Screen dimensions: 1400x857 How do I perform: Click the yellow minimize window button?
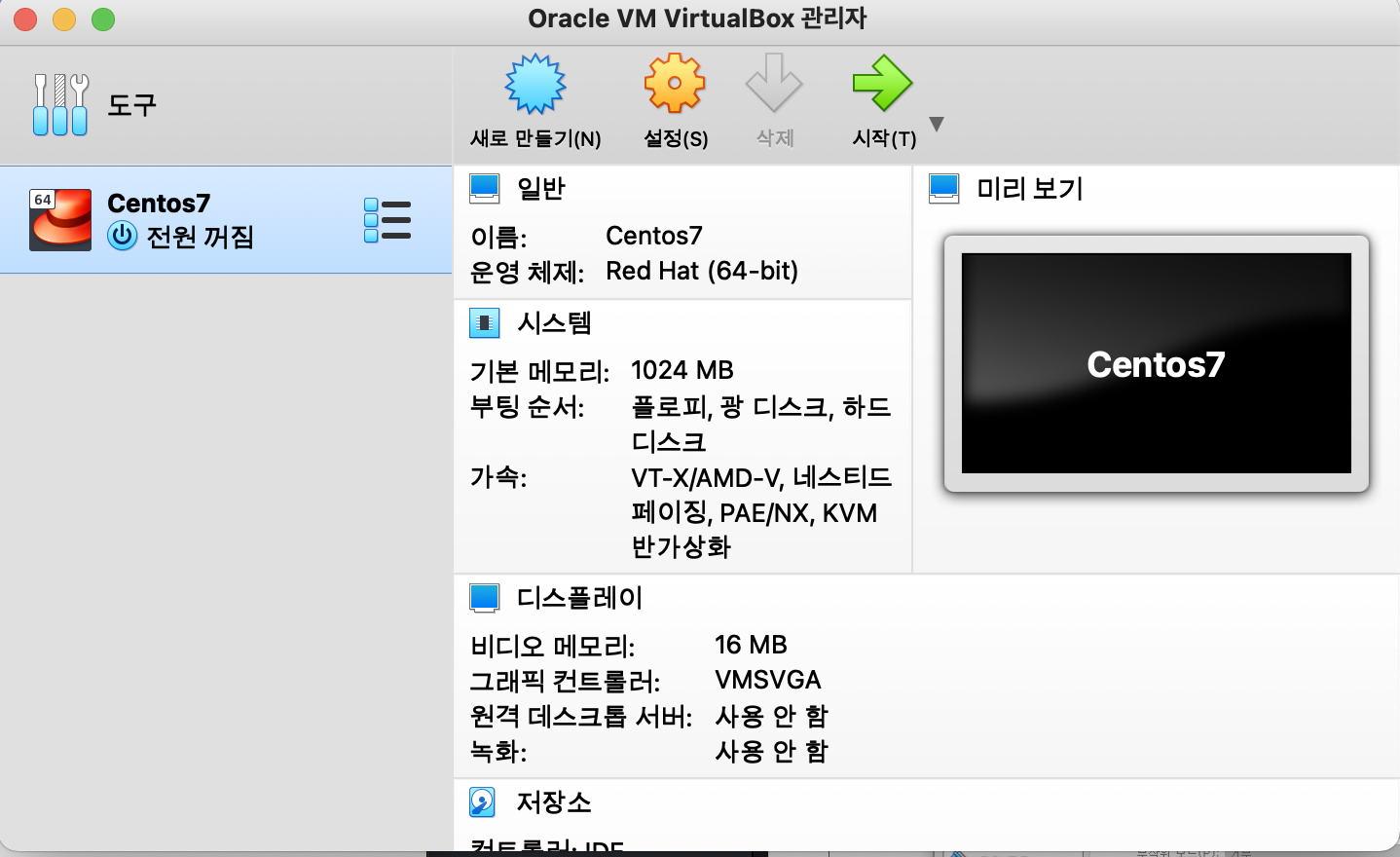(64, 19)
